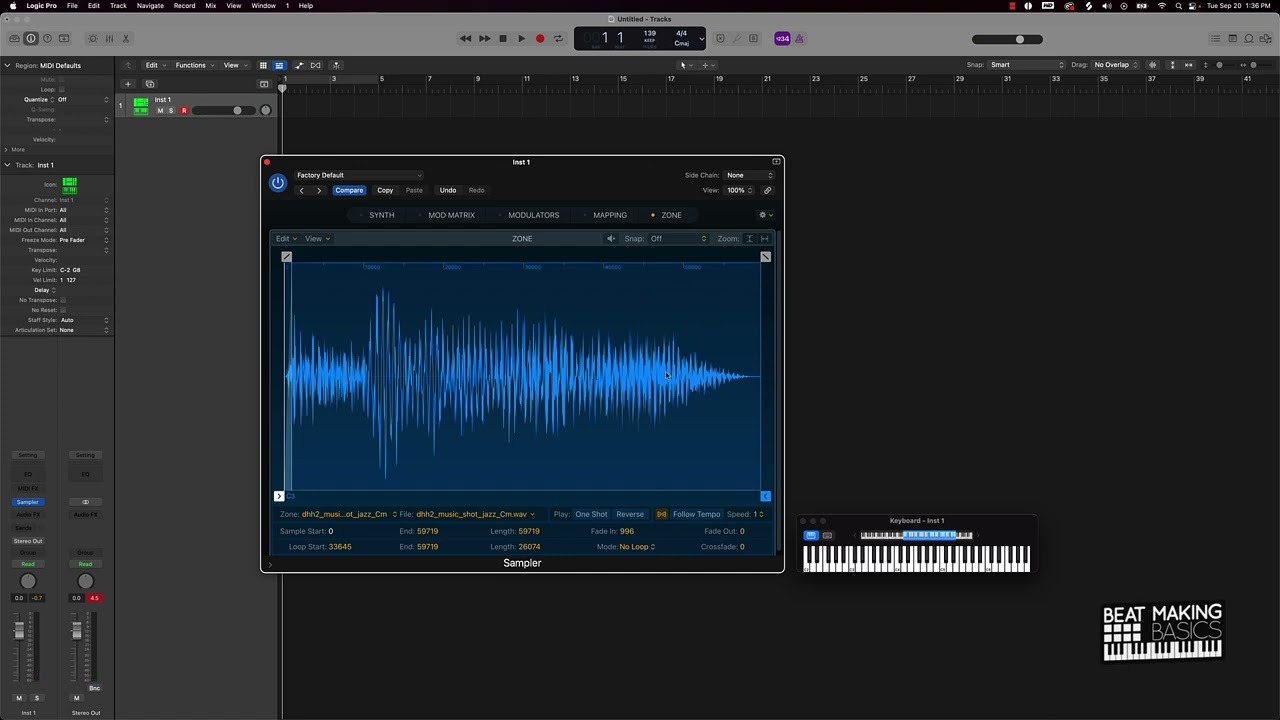Viewport: 1280px width, 720px height.
Task: Switch to the MAPPING tab
Action: (609, 215)
